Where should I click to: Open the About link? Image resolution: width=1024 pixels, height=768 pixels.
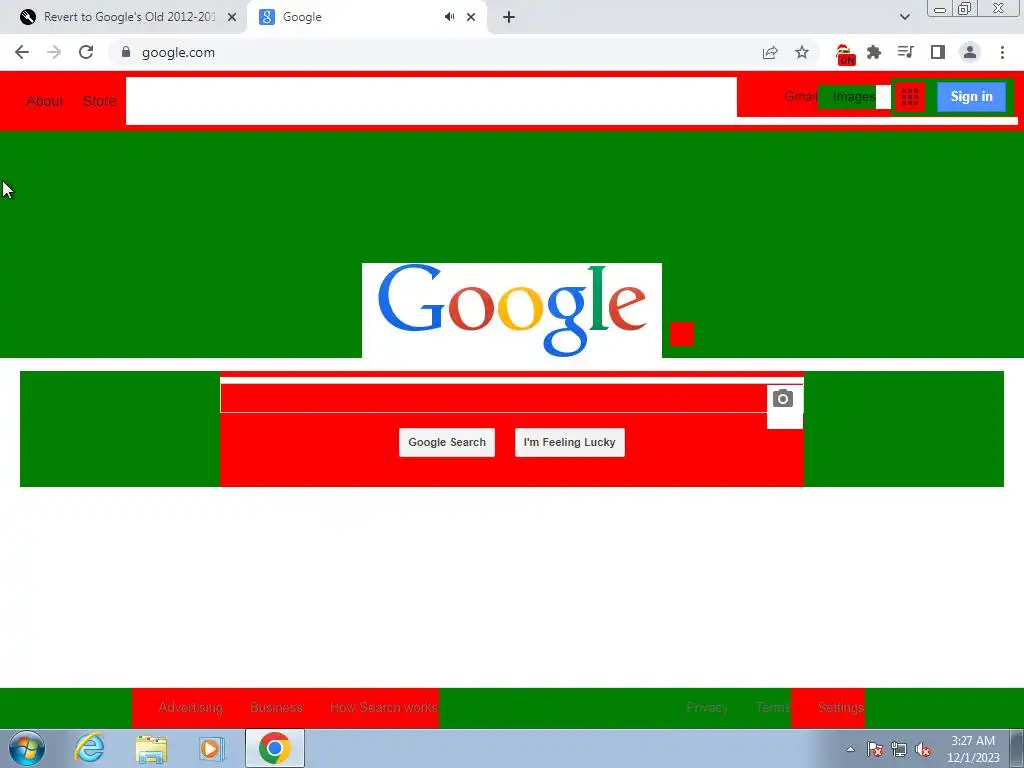[x=44, y=101]
